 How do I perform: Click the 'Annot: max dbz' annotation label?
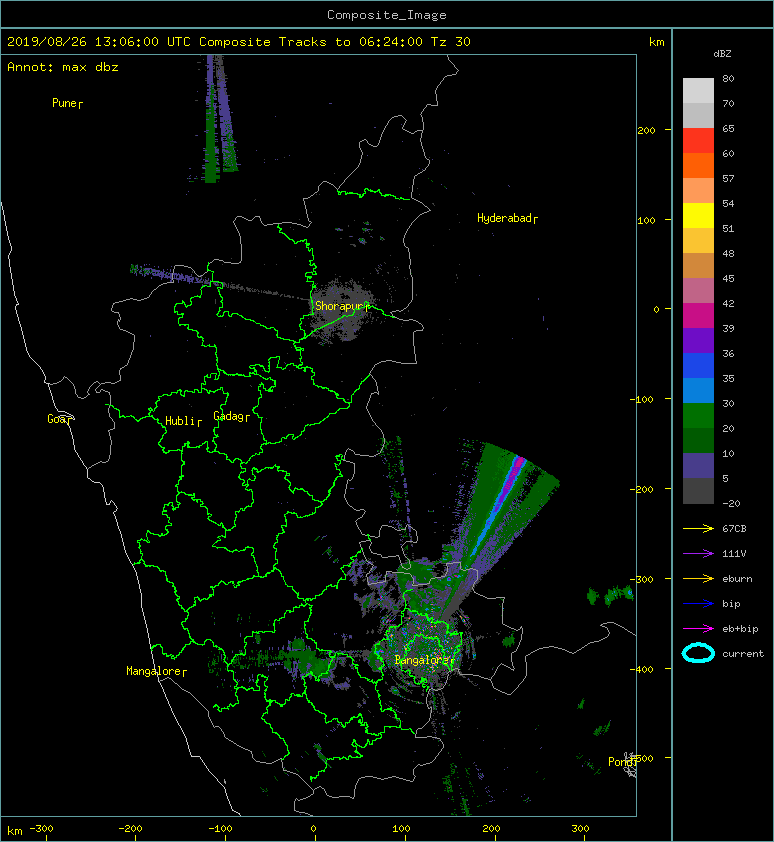click(63, 67)
